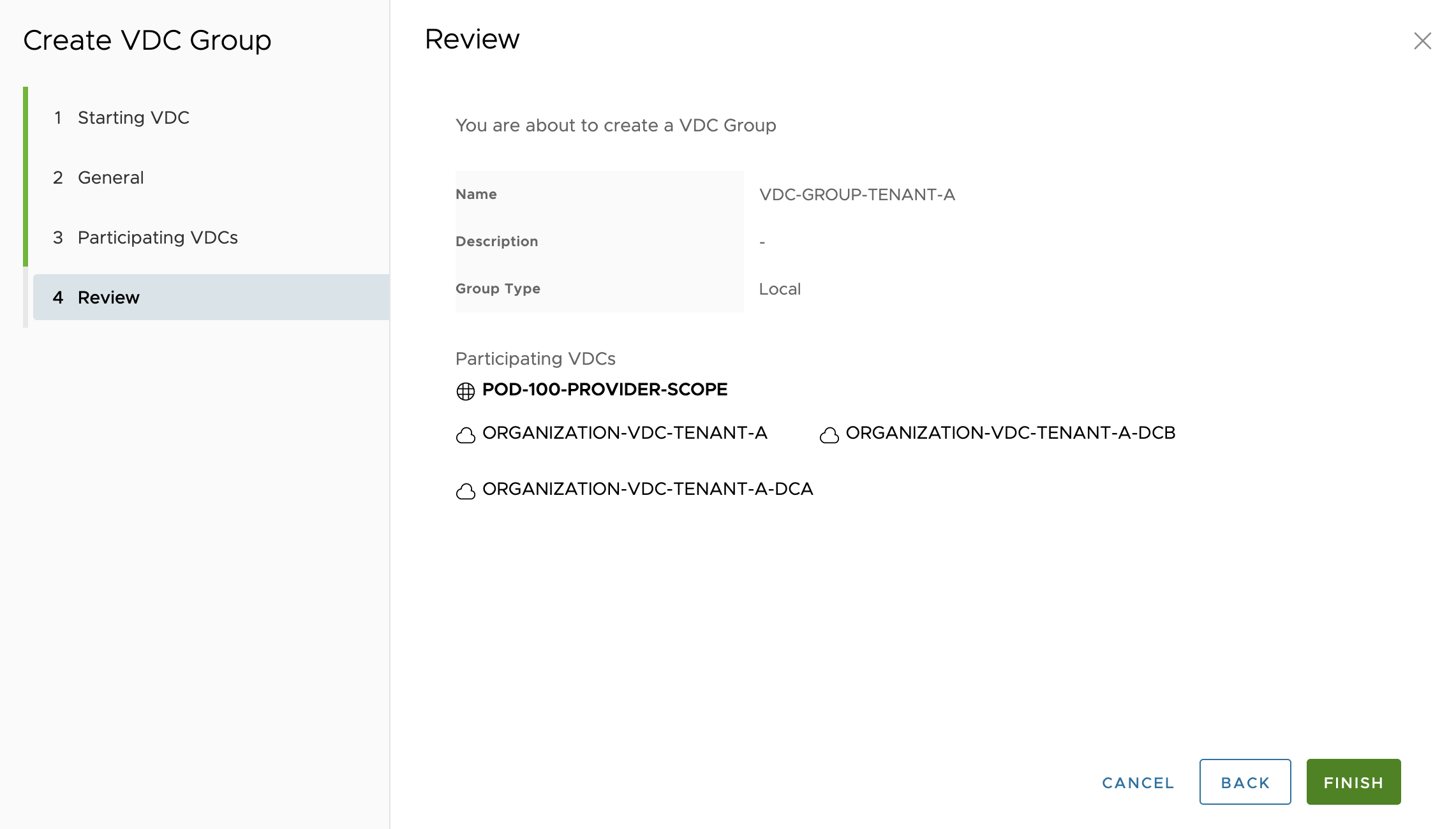The image size is (1456, 829).
Task: Click cloud icon next to ORGANIZATION-VDC-TENANT-A-DCB
Action: [x=829, y=435]
